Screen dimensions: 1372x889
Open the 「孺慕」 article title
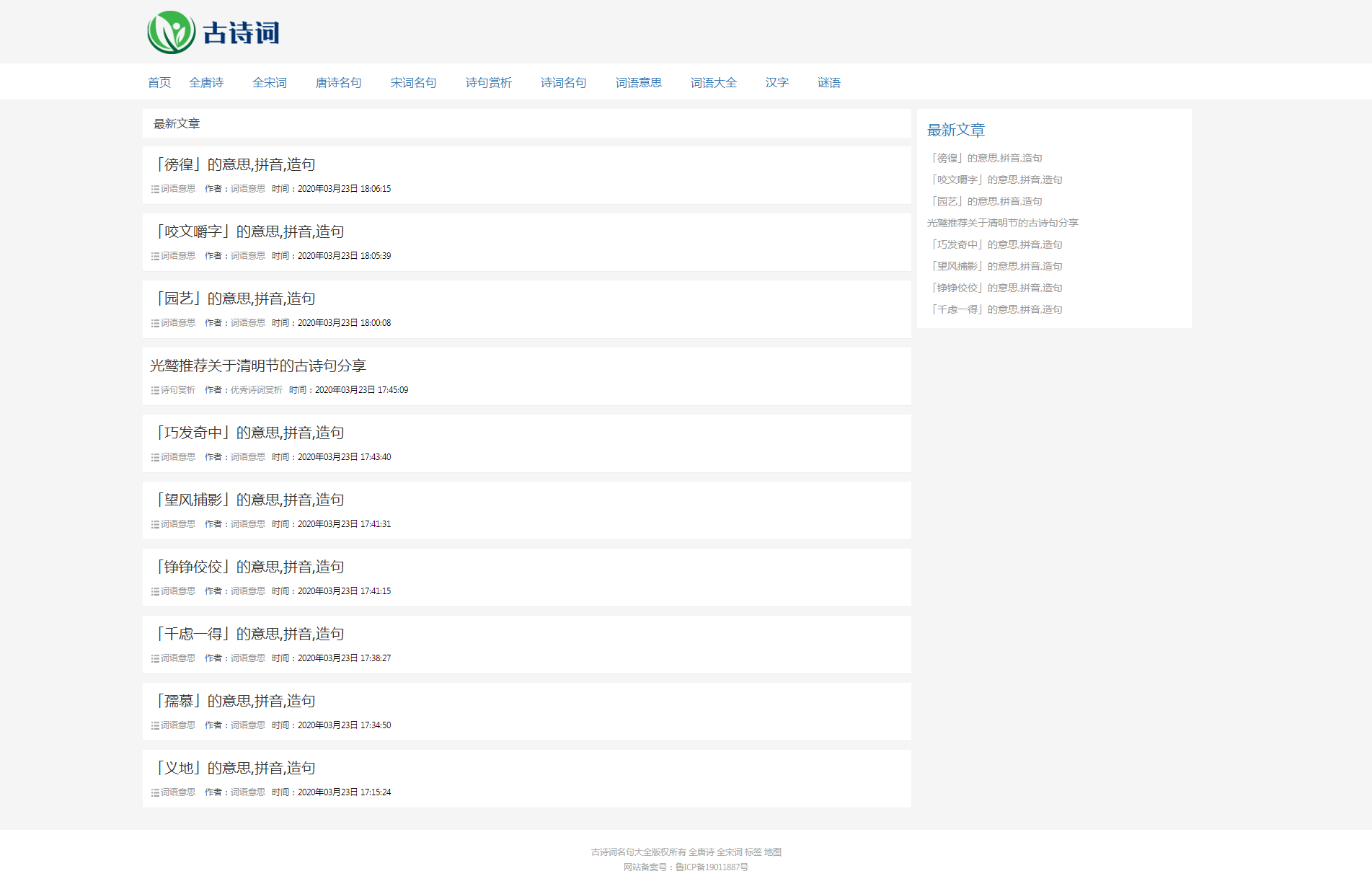(233, 701)
